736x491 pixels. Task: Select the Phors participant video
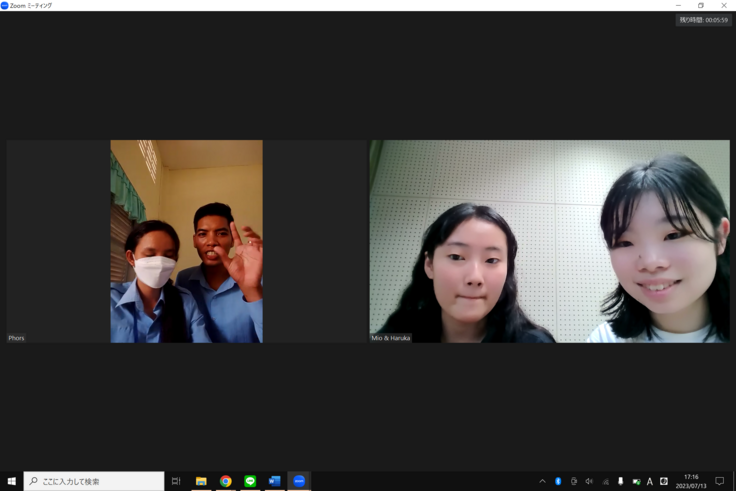(186, 241)
